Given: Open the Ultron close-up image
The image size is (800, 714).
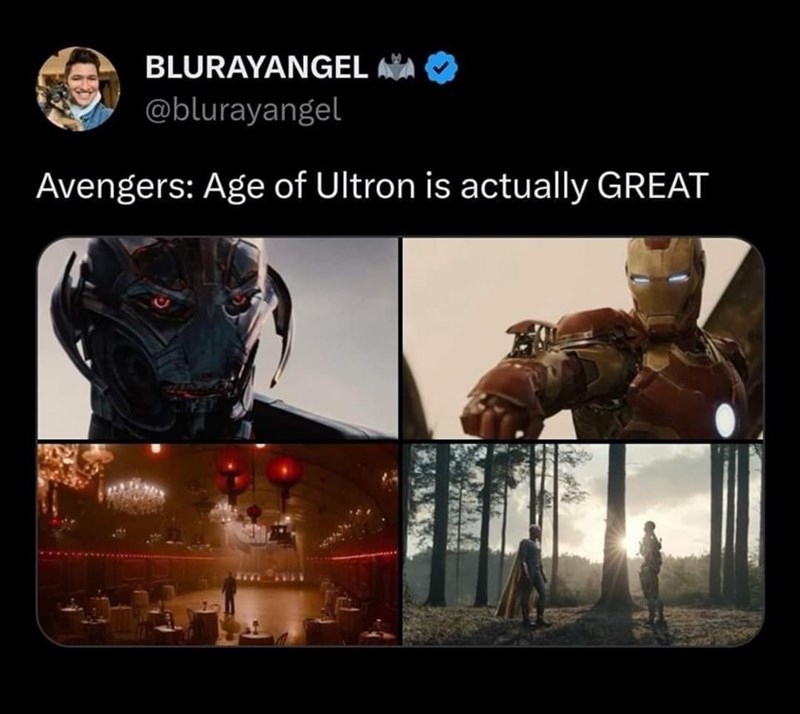Looking at the screenshot, I should pyautogui.click(x=218, y=338).
